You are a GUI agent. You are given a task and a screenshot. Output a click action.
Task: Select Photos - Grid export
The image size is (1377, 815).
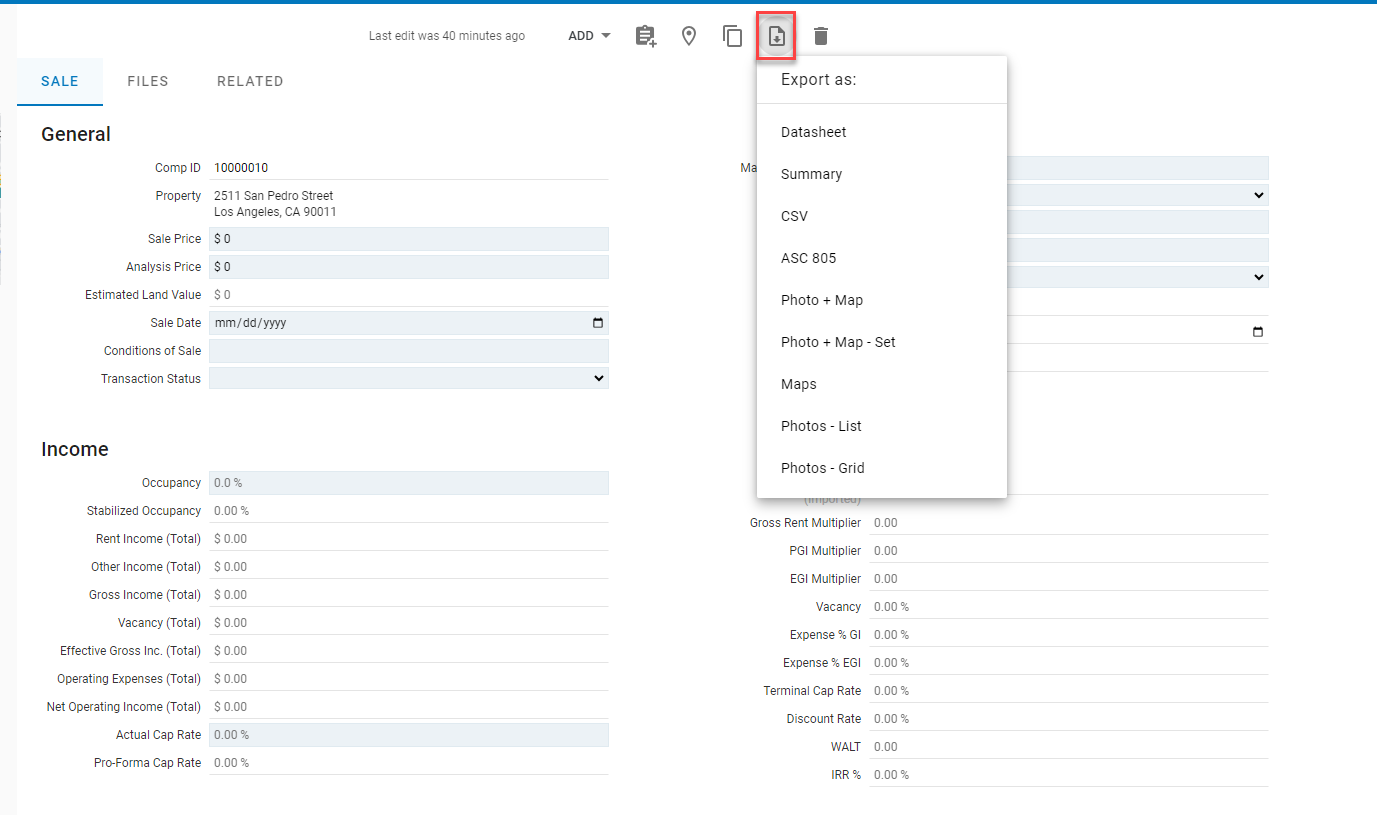click(882, 468)
